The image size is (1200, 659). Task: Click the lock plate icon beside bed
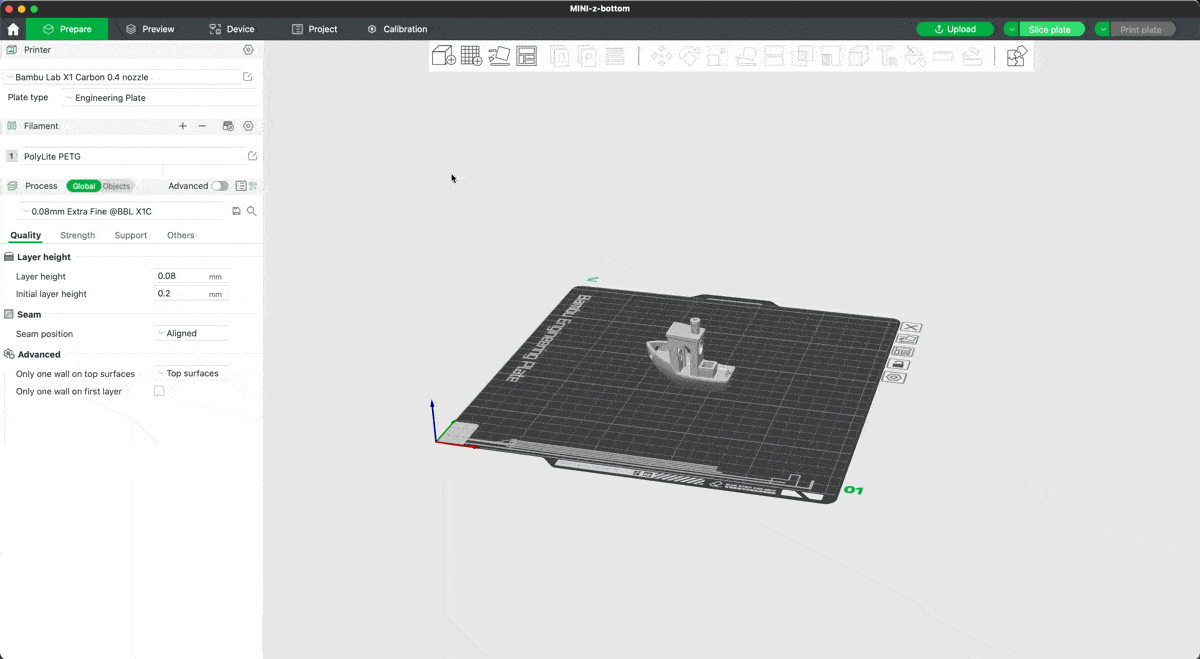pyautogui.click(x=897, y=365)
